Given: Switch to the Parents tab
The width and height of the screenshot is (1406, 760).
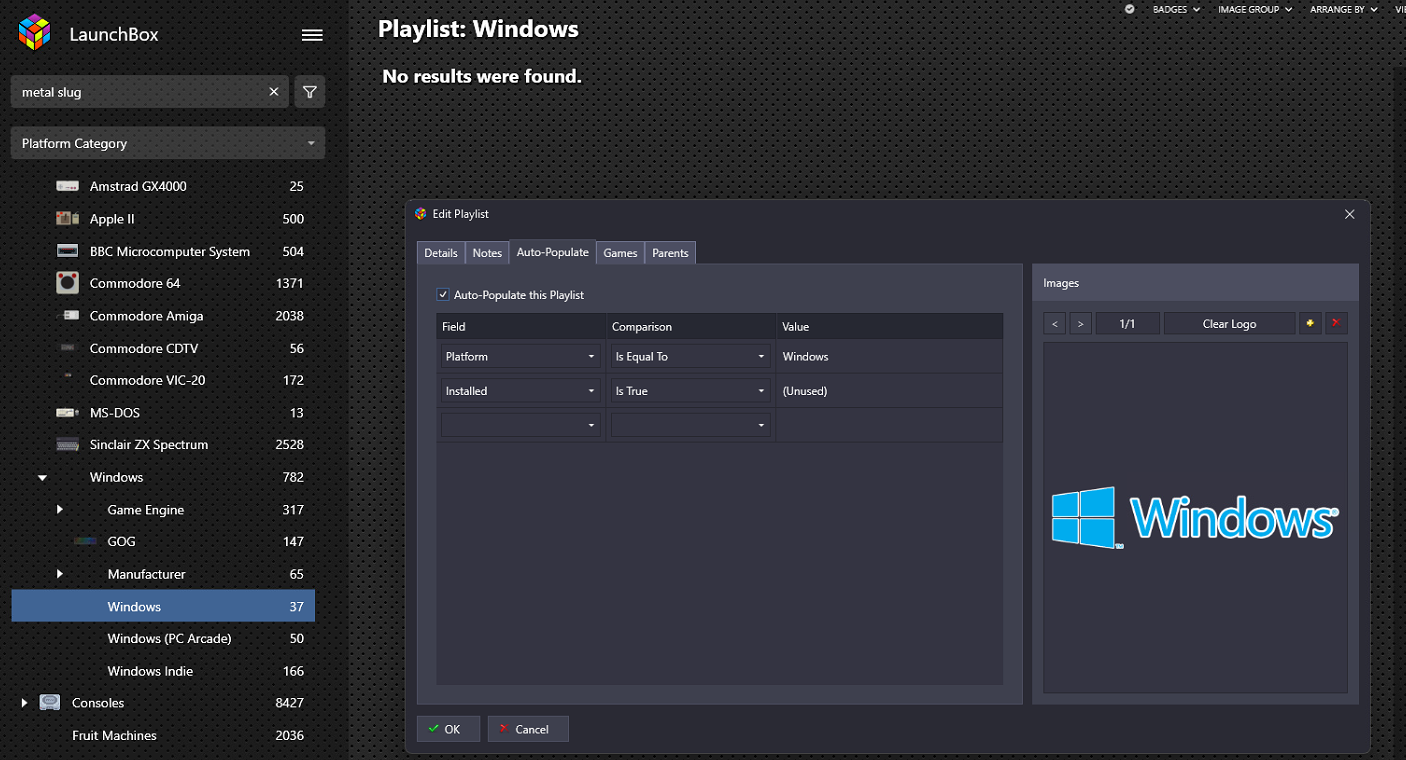Looking at the screenshot, I should [670, 253].
